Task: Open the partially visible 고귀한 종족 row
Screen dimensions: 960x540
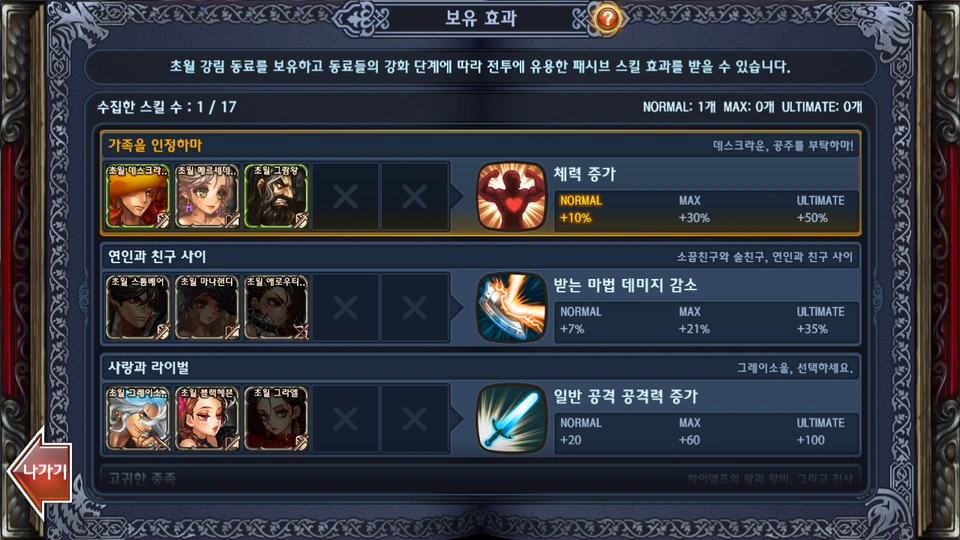Action: pyautogui.click(x=481, y=478)
